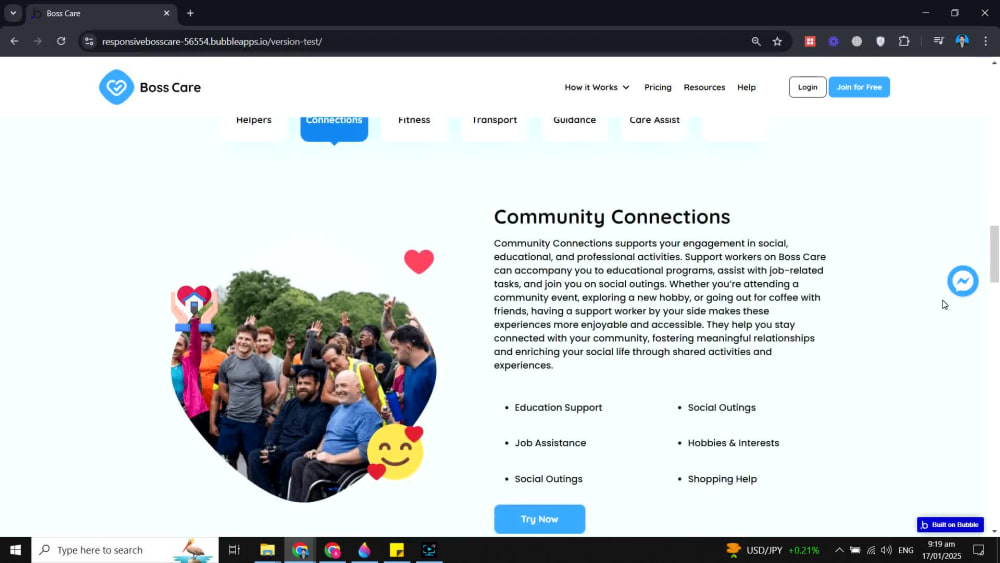The image size is (1000, 563).
Task: Open the Chrome profile avatar
Action: tap(962, 41)
